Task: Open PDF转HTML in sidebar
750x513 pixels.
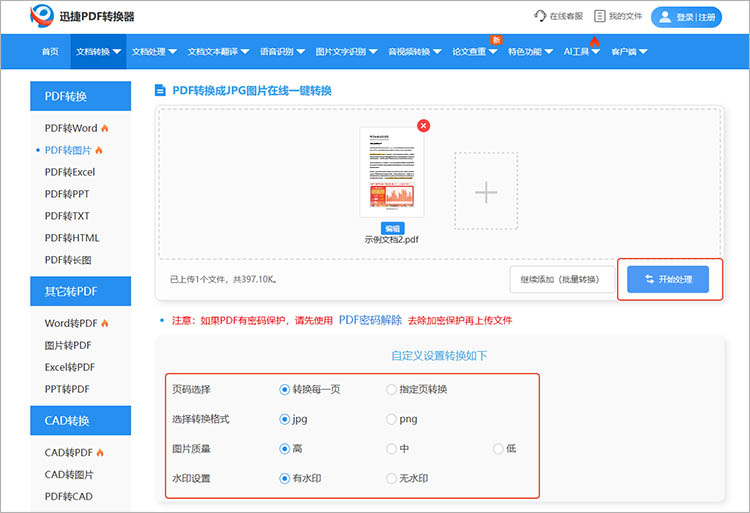Action: [72, 238]
